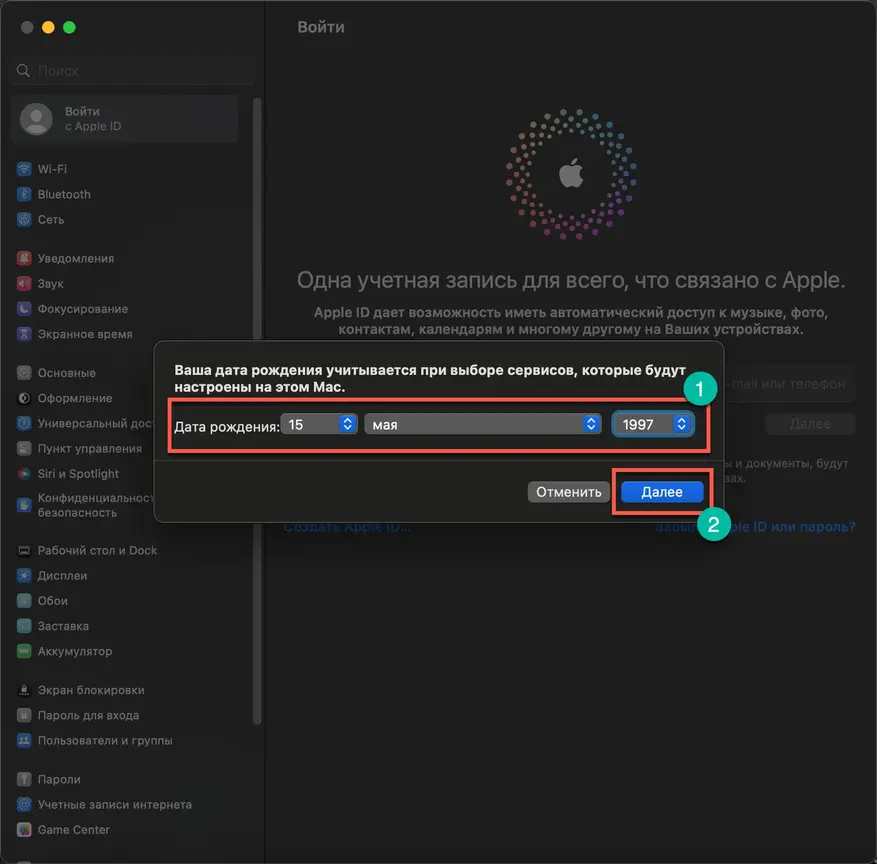Image resolution: width=877 pixels, height=864 pixels.
Task: Open the birth day dropdown showing 15
Action: point(319,424)
